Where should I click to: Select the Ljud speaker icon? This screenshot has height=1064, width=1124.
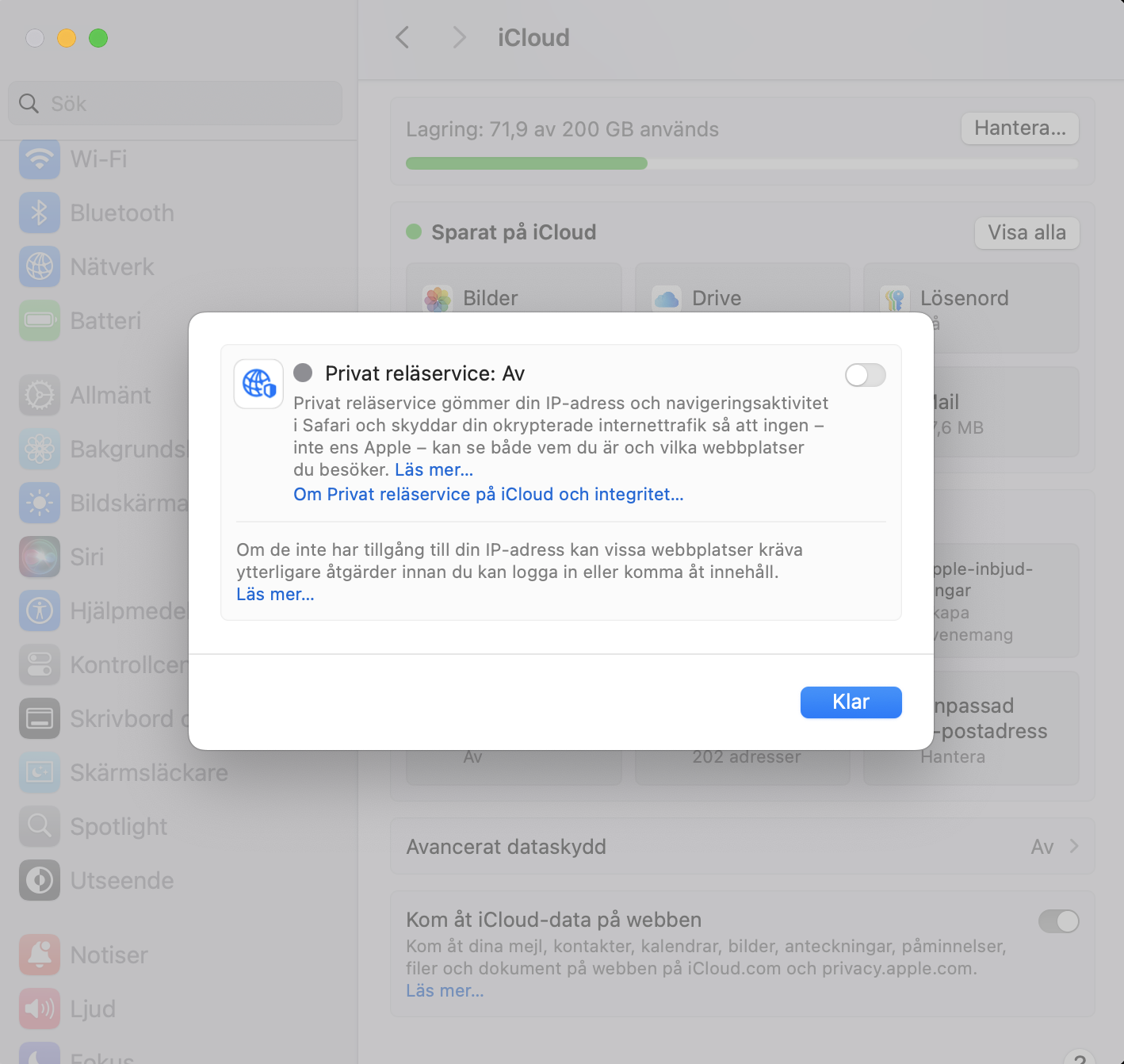pyautogui.click(x=40, y=1009)
